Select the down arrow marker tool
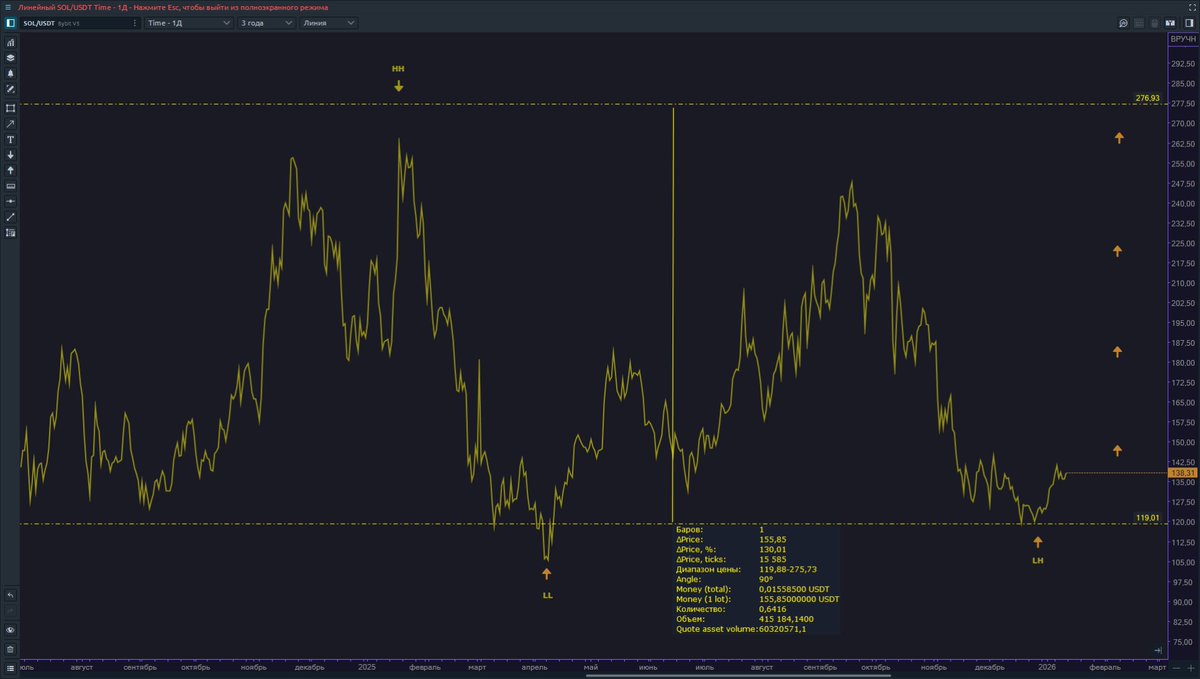The image size is (1200, 679). tap(10, 155)
